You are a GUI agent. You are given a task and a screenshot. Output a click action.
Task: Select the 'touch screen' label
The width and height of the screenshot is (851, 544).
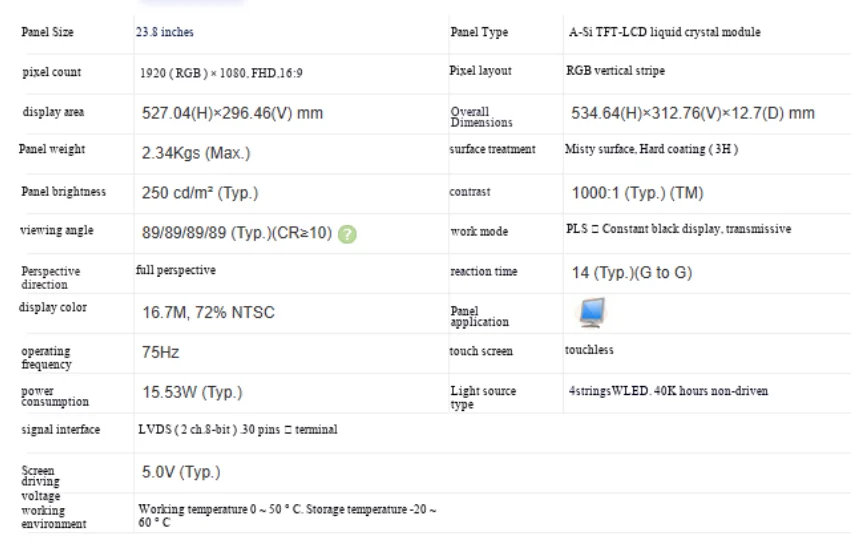[481, 351]
